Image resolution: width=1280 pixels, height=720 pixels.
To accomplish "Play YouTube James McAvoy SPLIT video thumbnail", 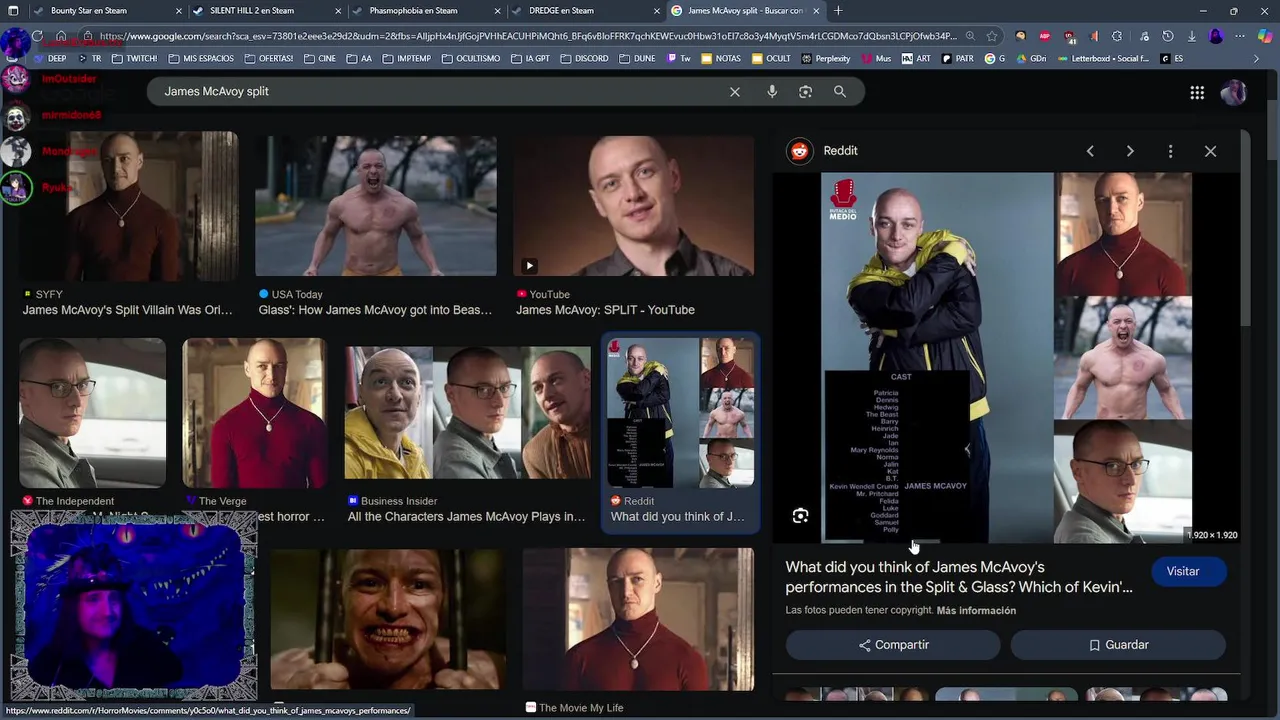I will 634,206.
